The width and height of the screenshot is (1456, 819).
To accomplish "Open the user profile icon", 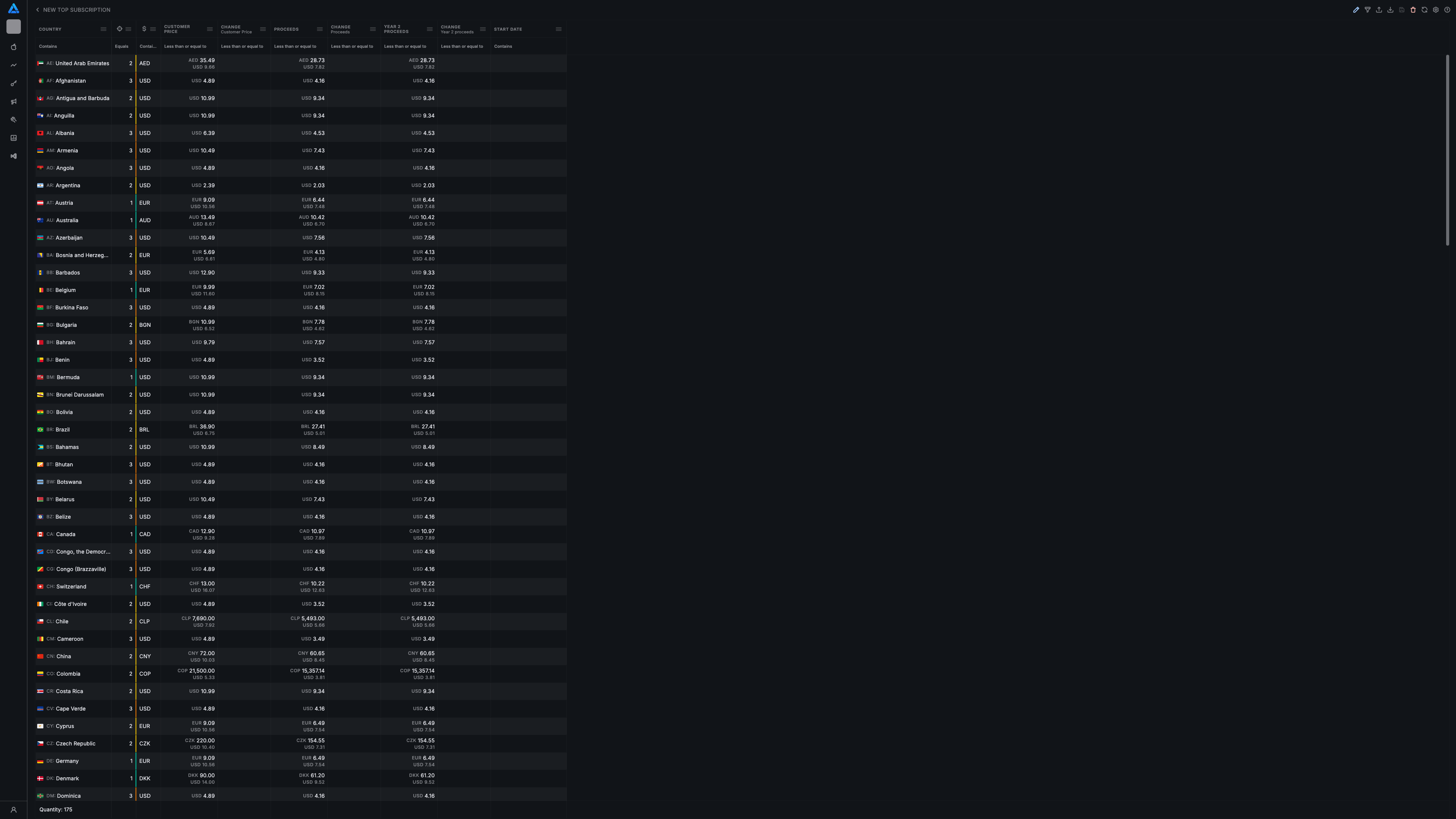I will click(x=14, y=810).
